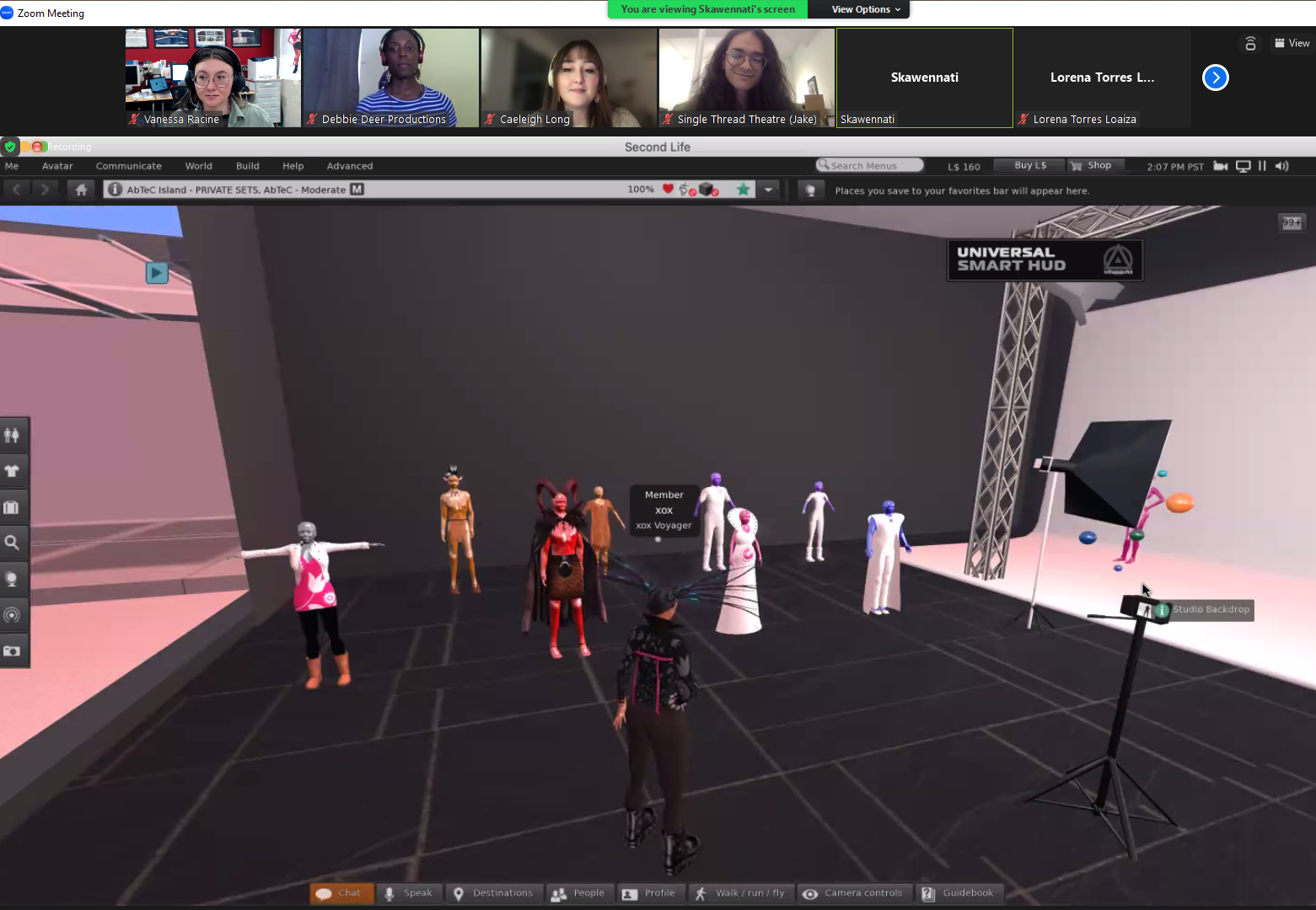The width and height of the screenshot is (1316, 910).
Task: Open the Guidebook button
Action: click(959, 893)
